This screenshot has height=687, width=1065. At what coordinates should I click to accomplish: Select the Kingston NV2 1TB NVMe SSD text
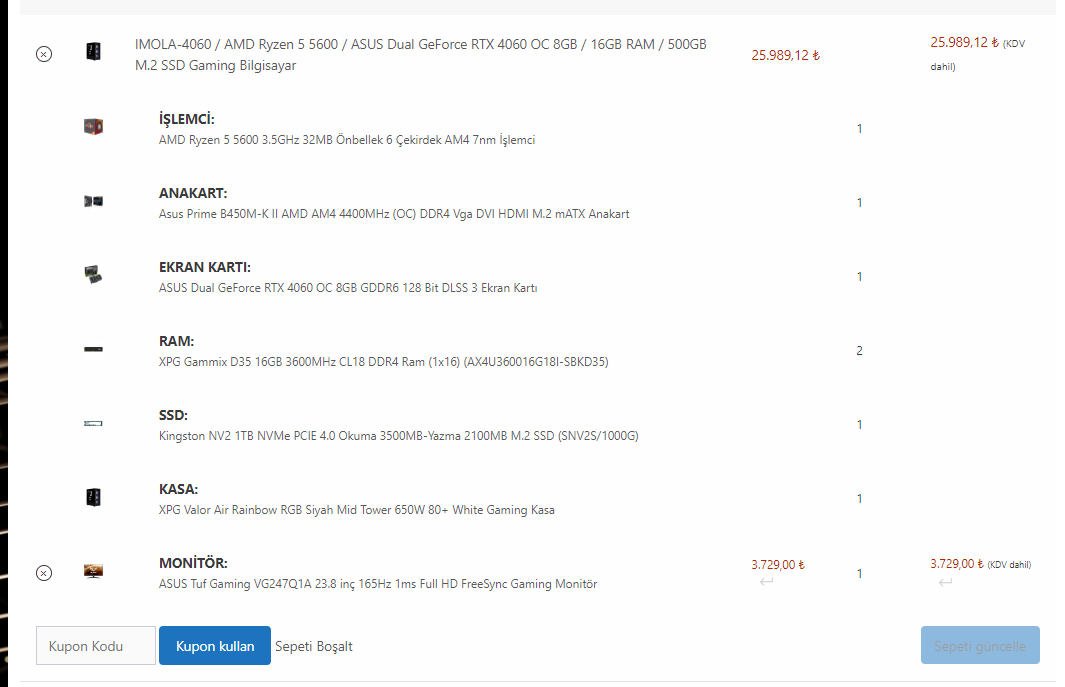pos(399,436)
